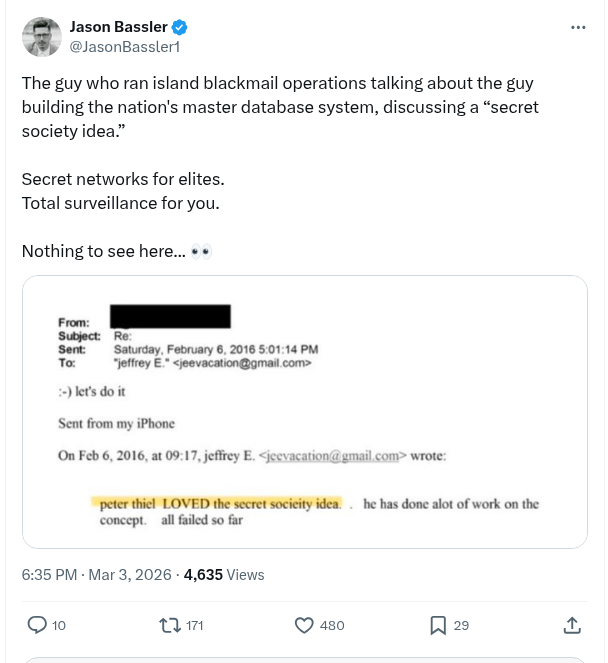608x663 pixels.
Task: Click the blue verified badge
Action: 179,27
